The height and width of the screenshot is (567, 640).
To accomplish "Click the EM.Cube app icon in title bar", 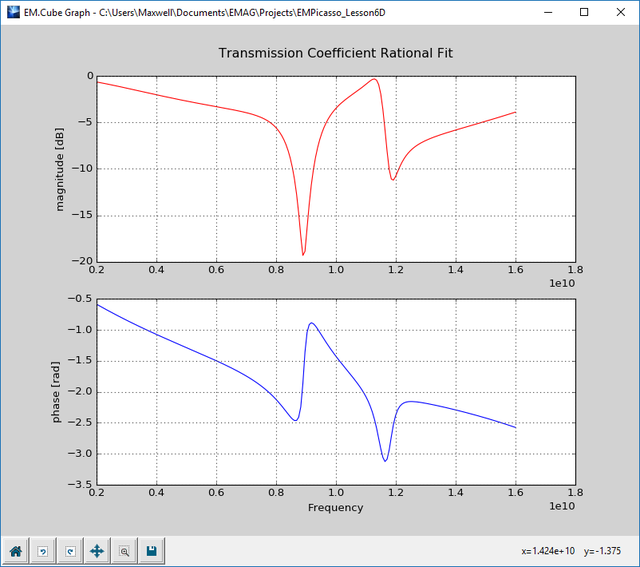I will pyautogui.click(x=13, y=12).
